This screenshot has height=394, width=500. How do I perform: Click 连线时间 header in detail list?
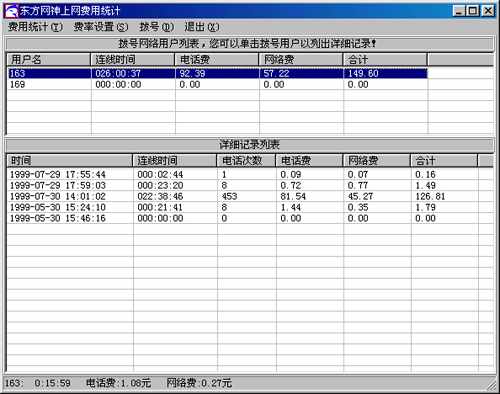[175, 161]
